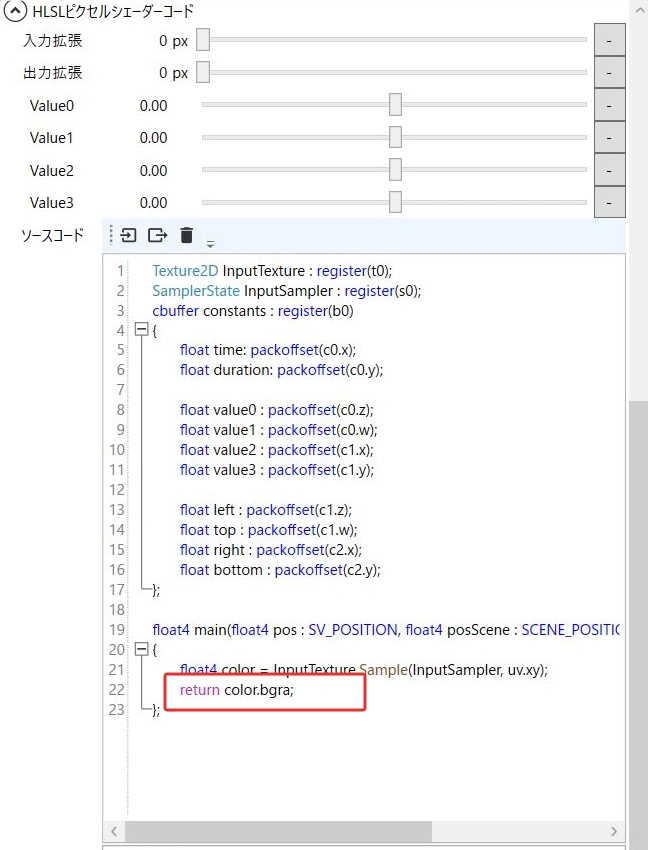
Task: Click line number 18 in the gutter
Action: coord(117,610)
